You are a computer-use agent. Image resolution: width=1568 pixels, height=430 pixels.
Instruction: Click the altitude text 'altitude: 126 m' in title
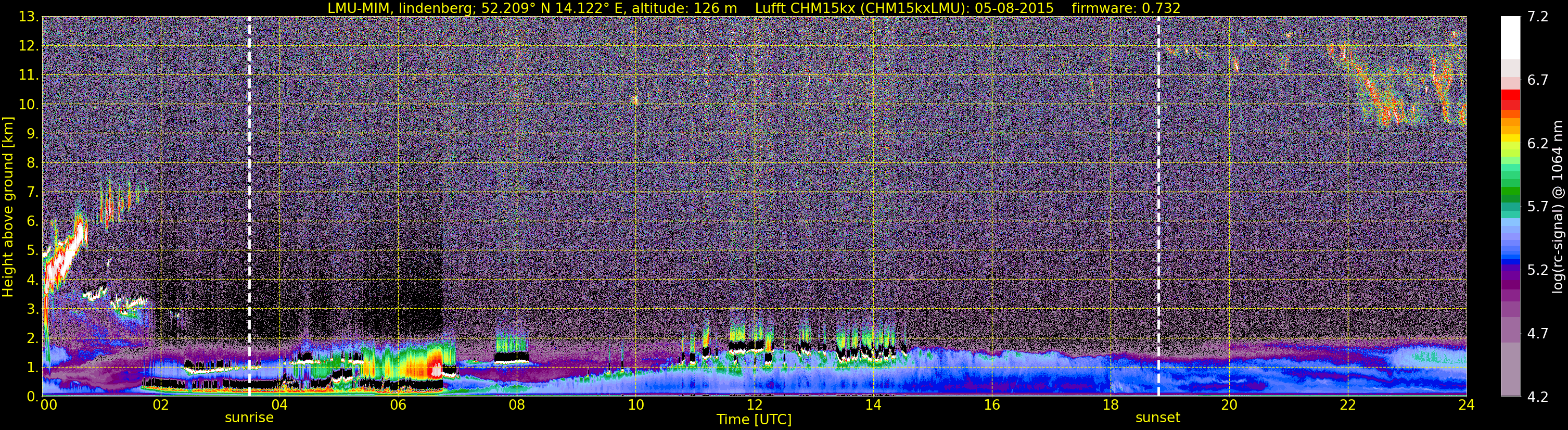(684, 8)
